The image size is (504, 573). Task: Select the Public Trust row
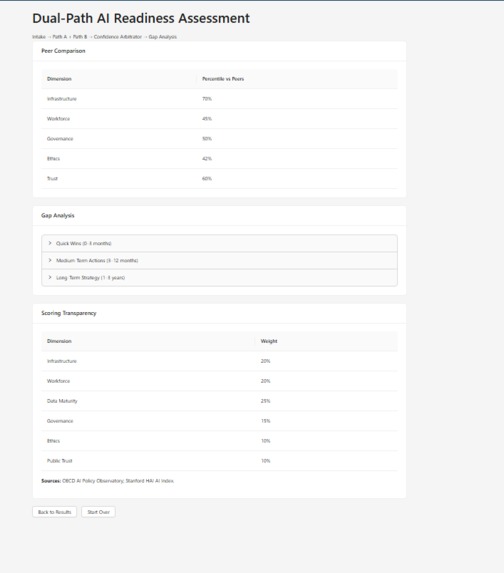click(x=219, y=461)
